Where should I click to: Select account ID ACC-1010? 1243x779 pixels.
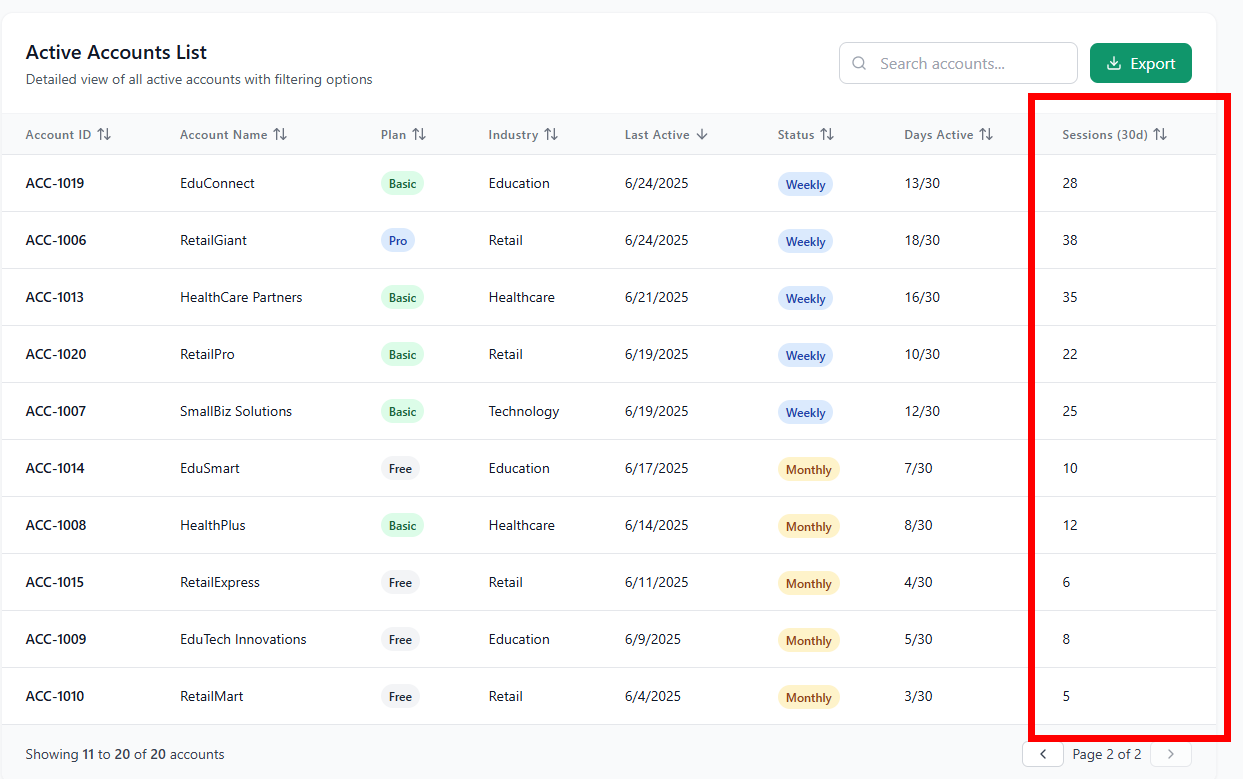click(55, 696)
